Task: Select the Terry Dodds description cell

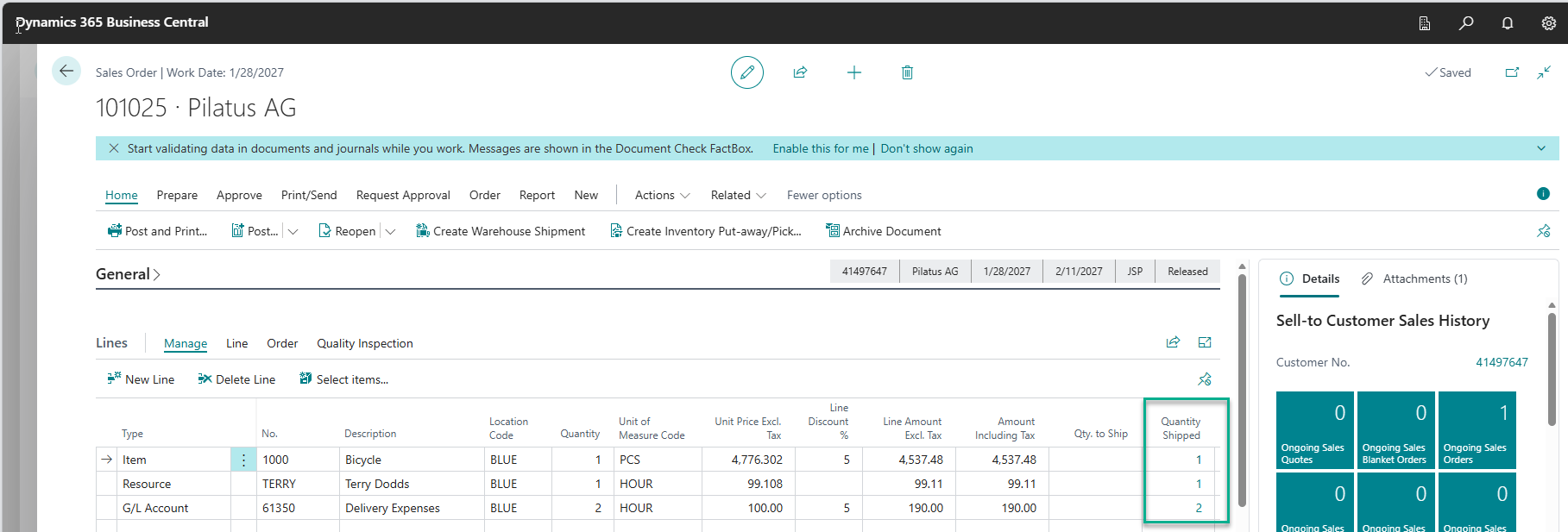Action: pyautogui.click(x=412, y=484)
